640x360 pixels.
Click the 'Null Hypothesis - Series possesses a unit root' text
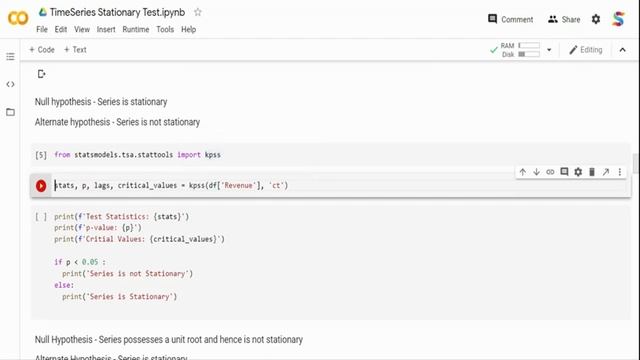click(x=169, y=340)
